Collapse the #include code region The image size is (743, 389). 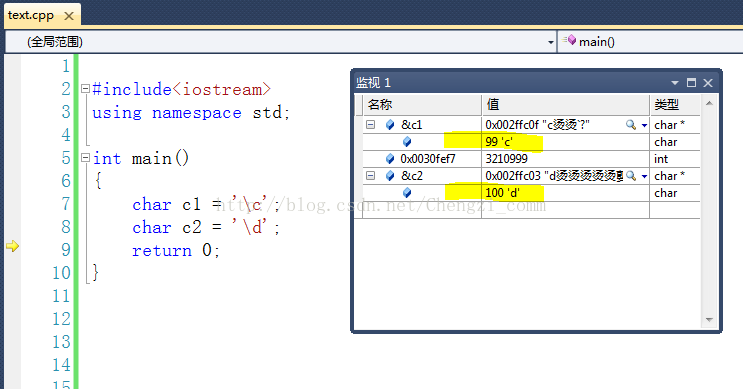85,89
